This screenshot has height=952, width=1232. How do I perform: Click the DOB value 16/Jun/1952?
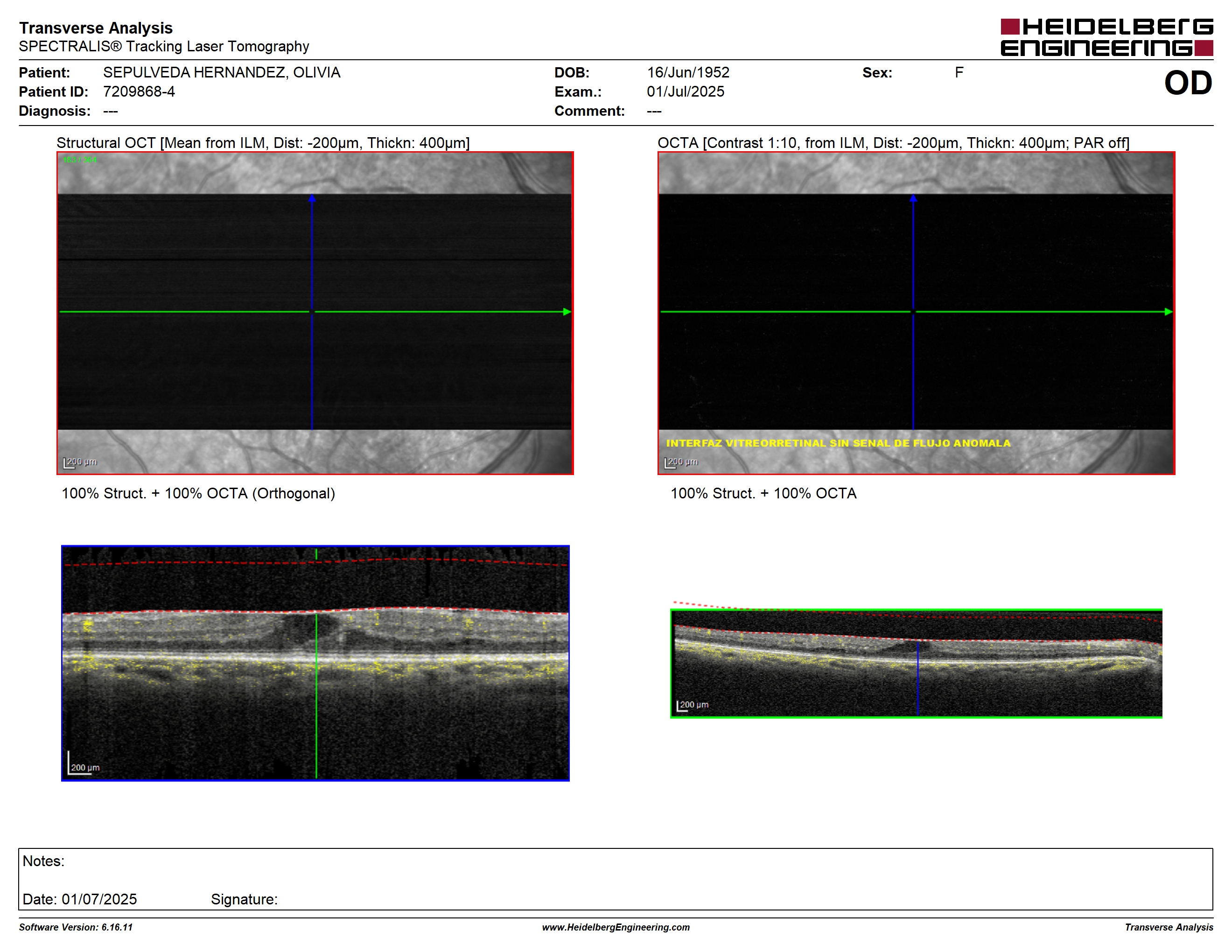pyautogui.click(x=688, y=73)
